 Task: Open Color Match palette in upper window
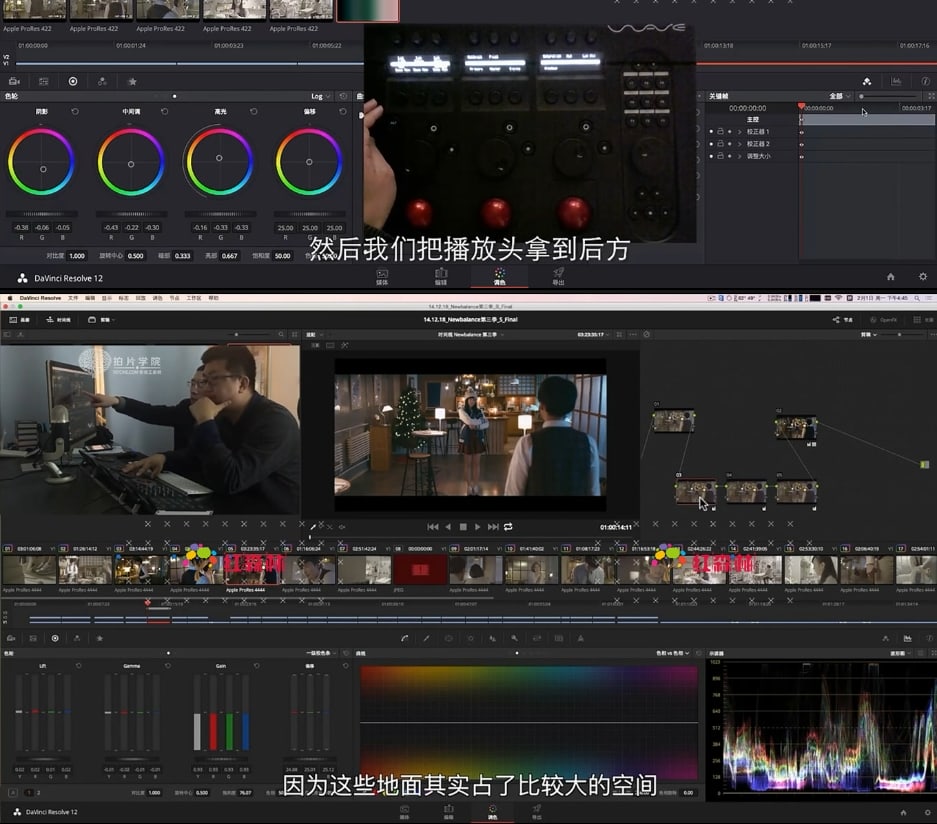pos(44,81)
